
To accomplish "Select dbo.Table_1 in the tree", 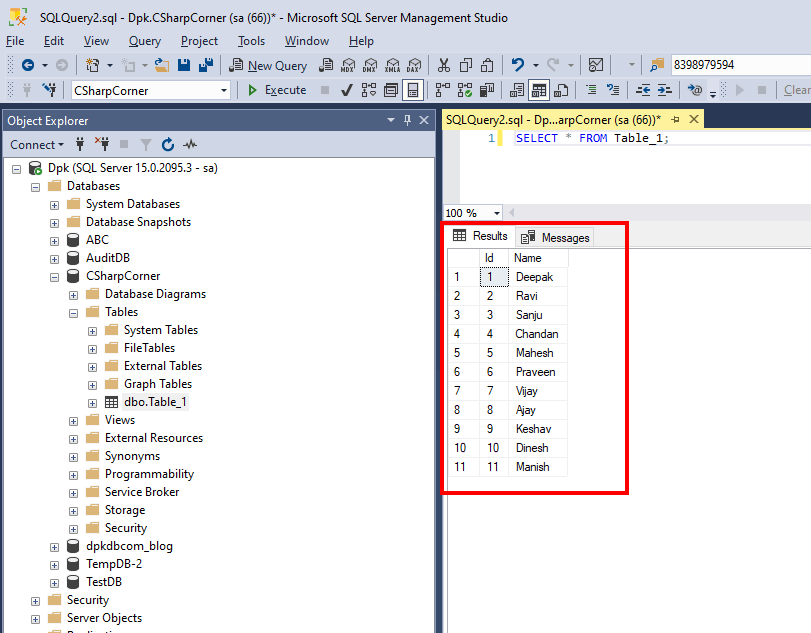I will [x=155, y=402].
